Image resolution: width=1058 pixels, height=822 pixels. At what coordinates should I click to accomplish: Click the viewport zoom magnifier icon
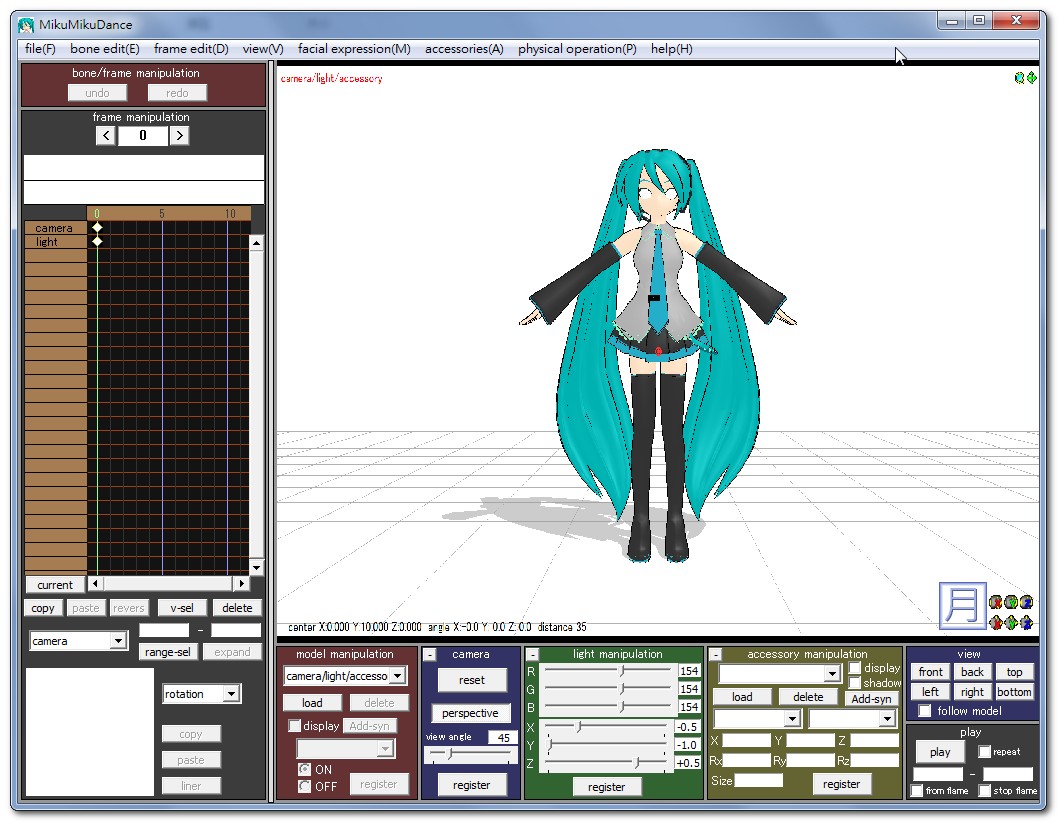pyautogui.click(x=1019, y=78)
